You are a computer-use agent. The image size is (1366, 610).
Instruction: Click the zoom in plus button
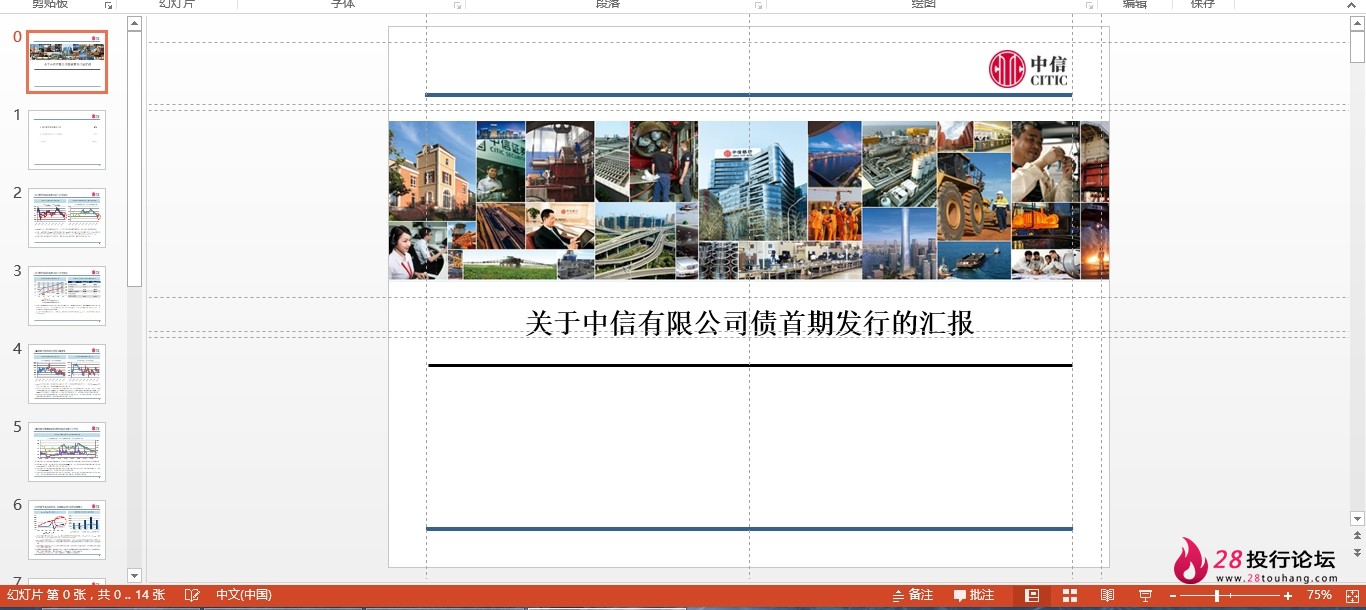tap(1288, 596)
